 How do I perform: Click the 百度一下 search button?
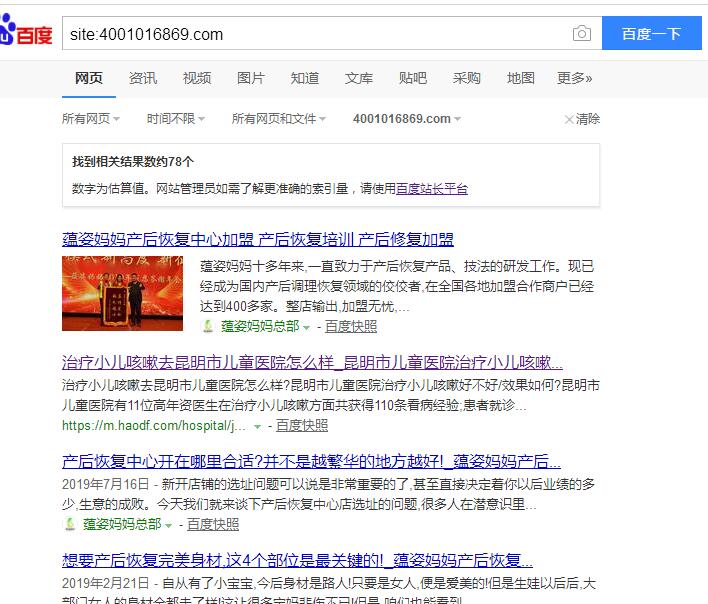(652, 33)
